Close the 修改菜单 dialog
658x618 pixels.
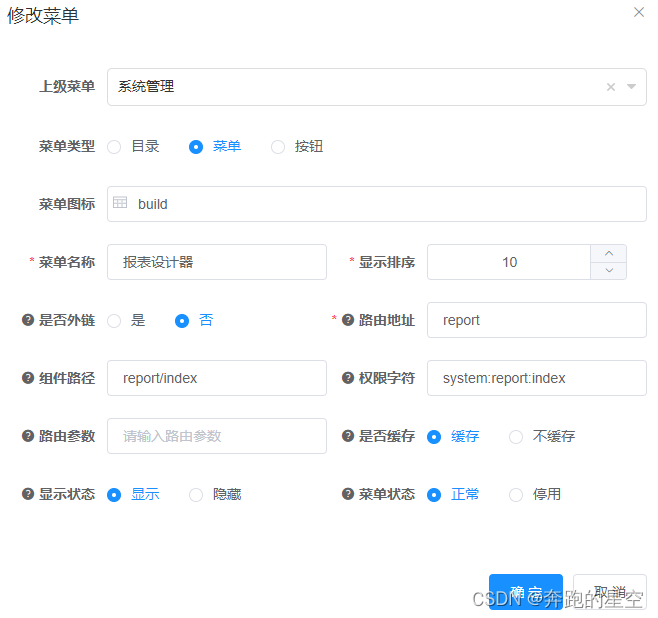tap(639, 12)
